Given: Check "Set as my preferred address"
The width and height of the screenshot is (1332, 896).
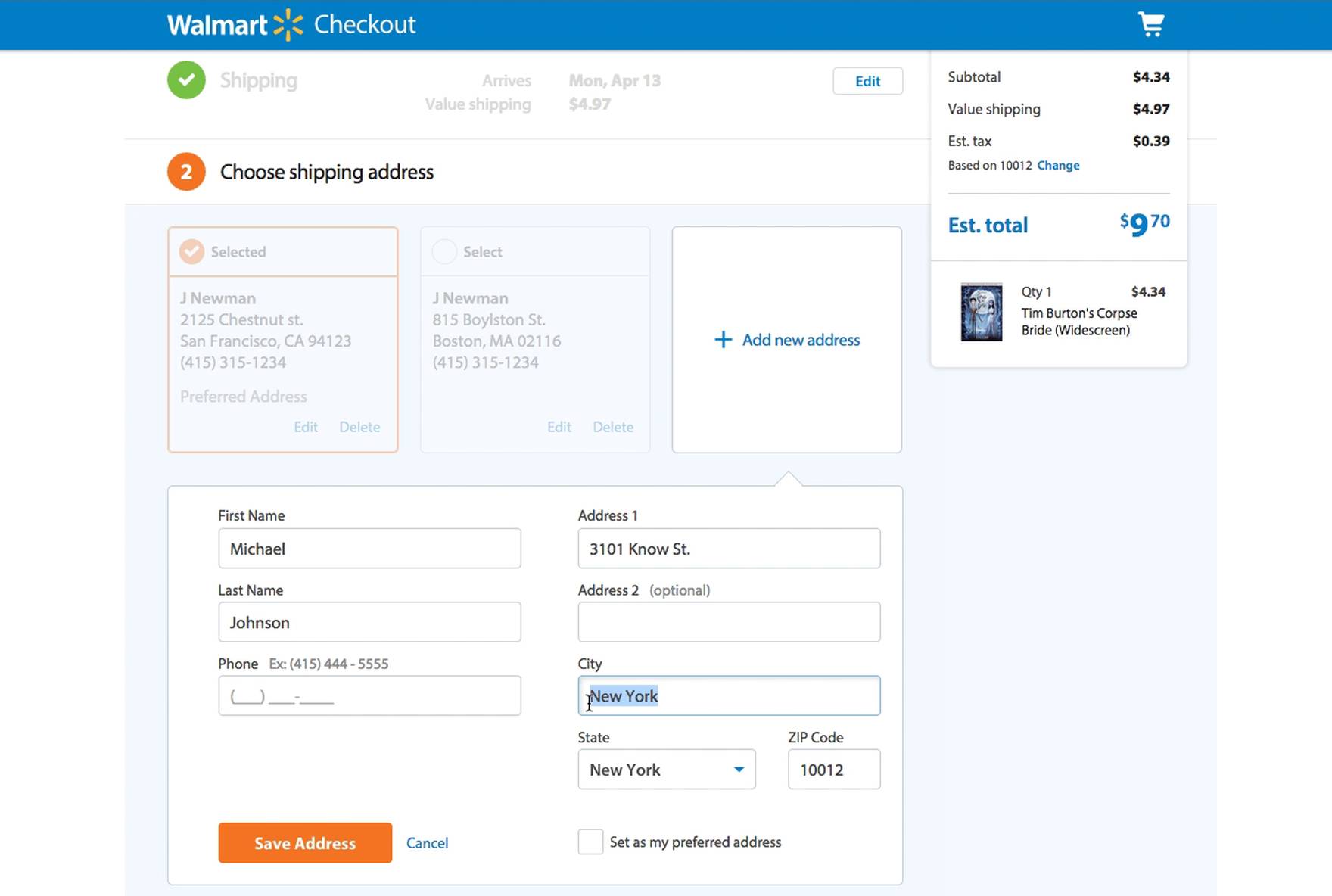Looking at the screenshot, I should [x=590, y=842].
